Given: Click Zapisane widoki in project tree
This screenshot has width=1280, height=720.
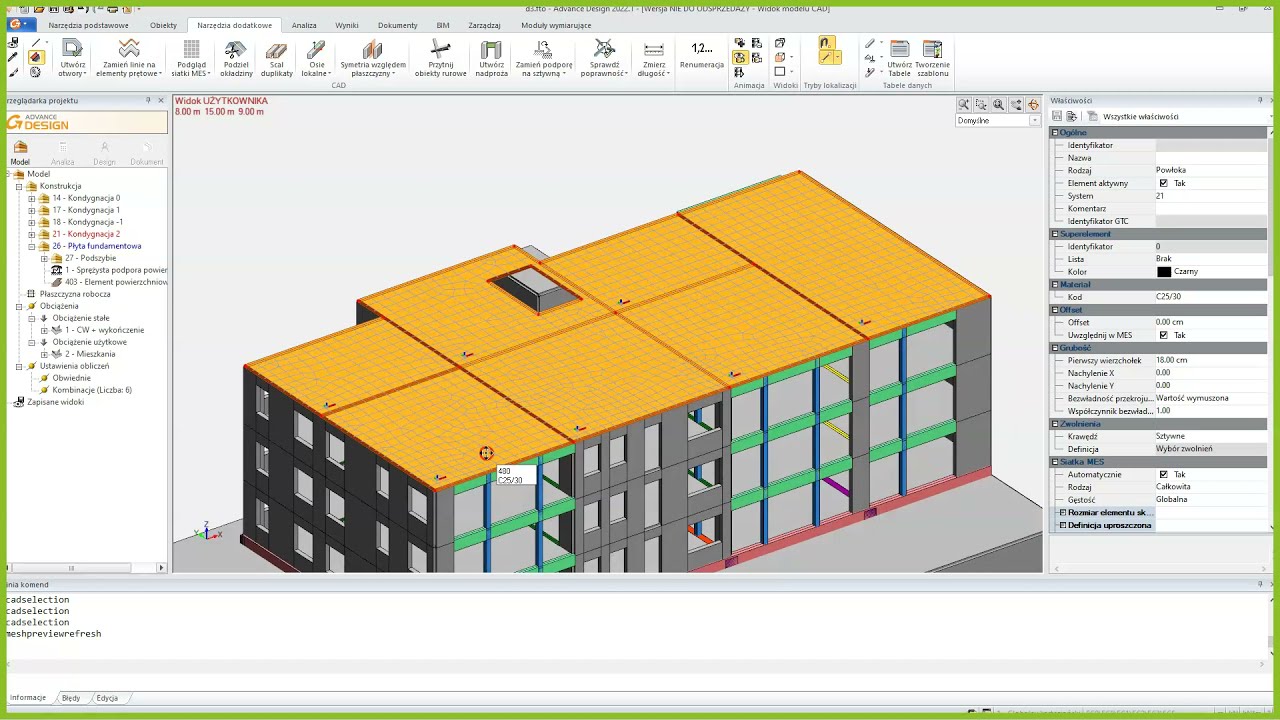Looking at the screenshot, I should pyautogui.click(x=55, y=402).
